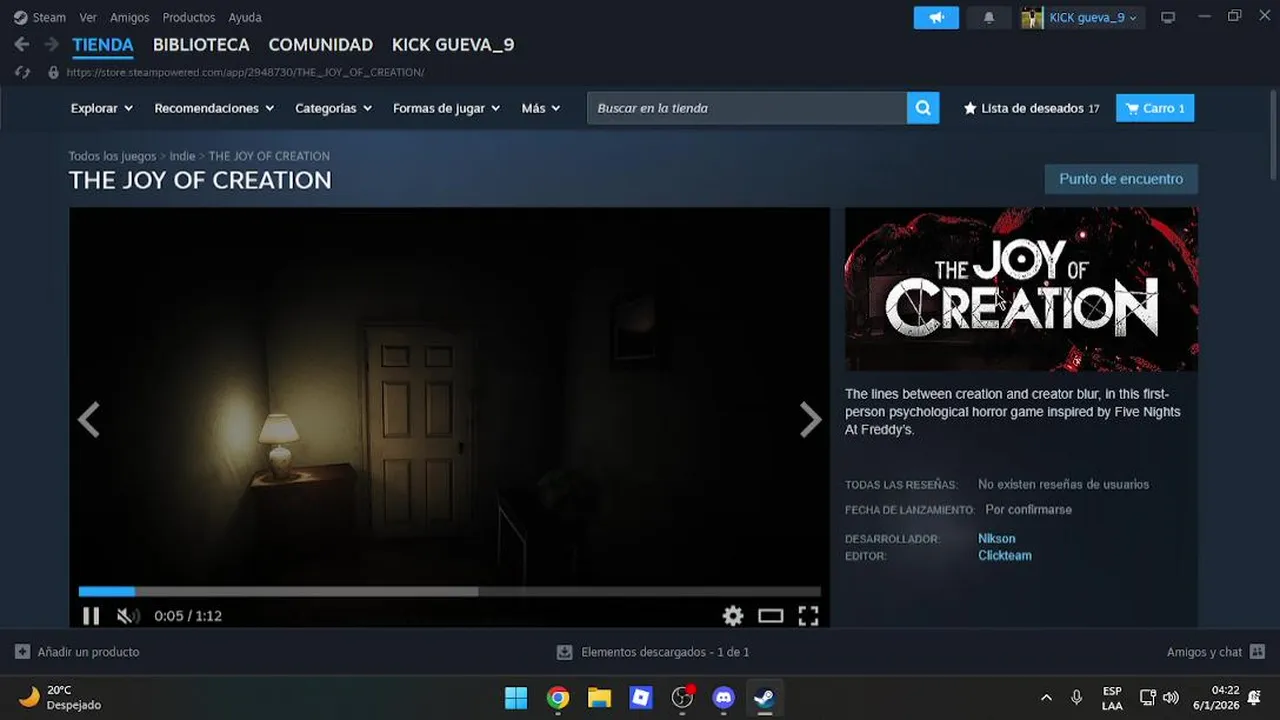This screenshot has height=720, width=1280.
Task: Open the volume tray control
Action: pyautogui.click(x=1171, y=697)
